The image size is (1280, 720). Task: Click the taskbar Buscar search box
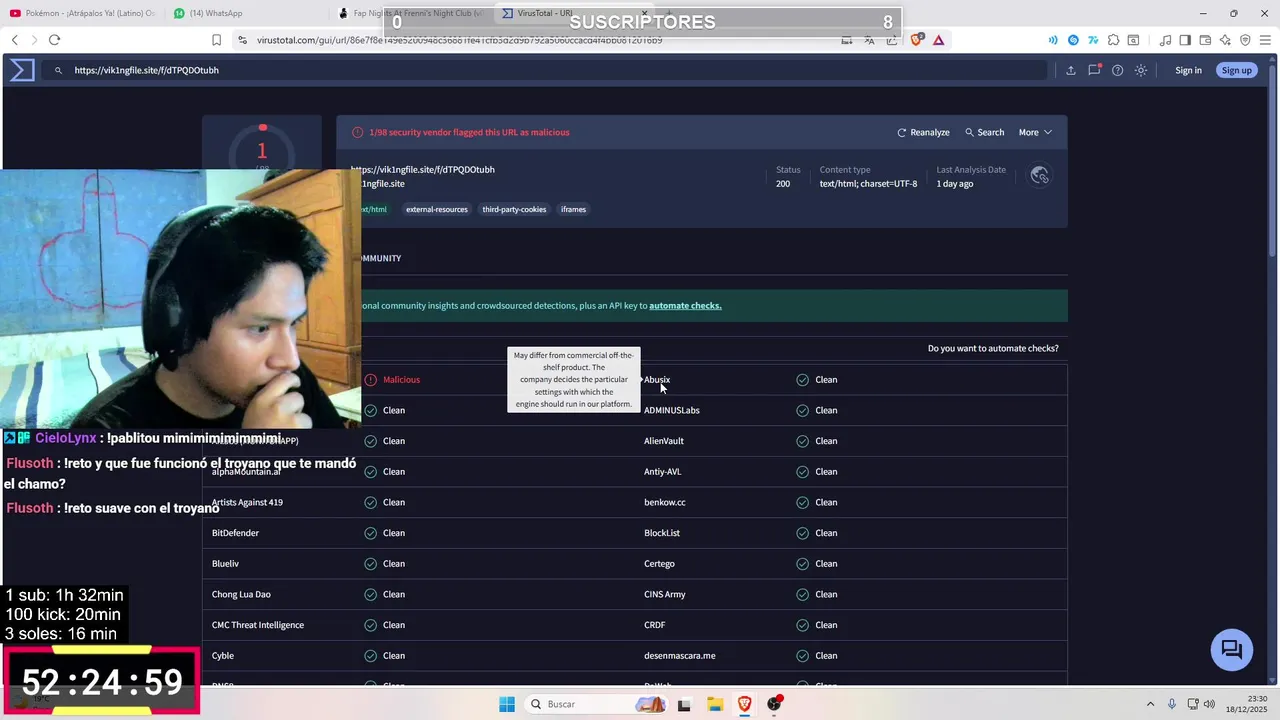click(x=595, y=704)
